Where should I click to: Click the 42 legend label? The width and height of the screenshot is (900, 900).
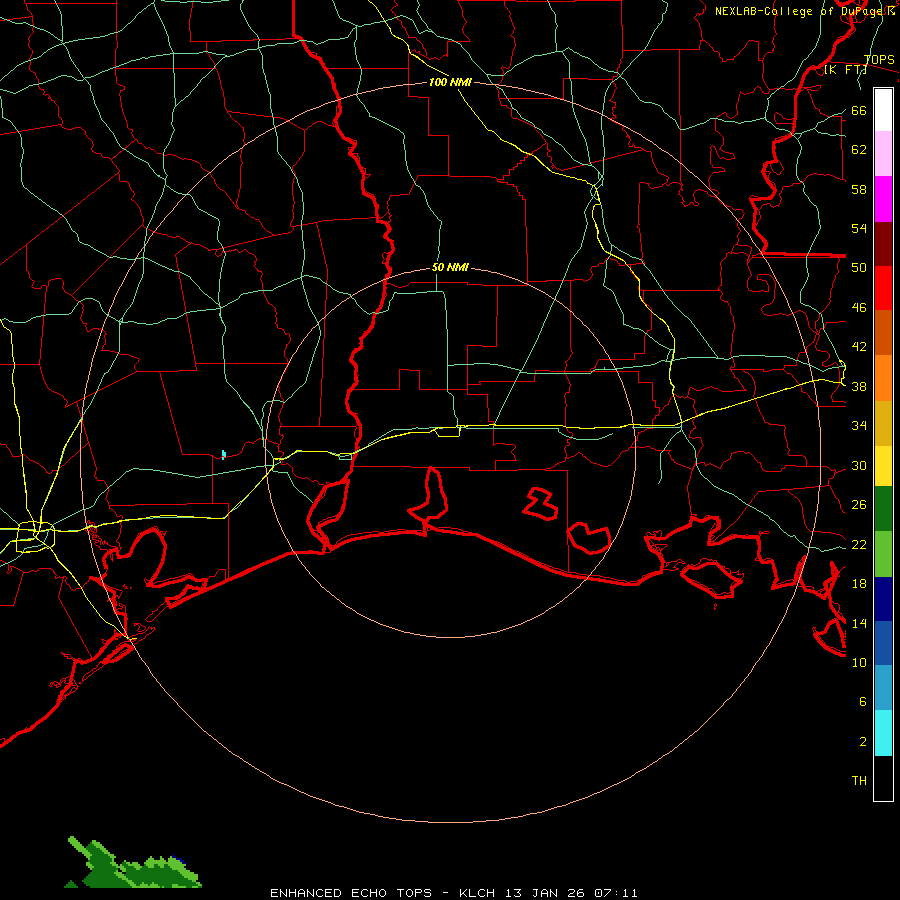[x=859, y=347]
